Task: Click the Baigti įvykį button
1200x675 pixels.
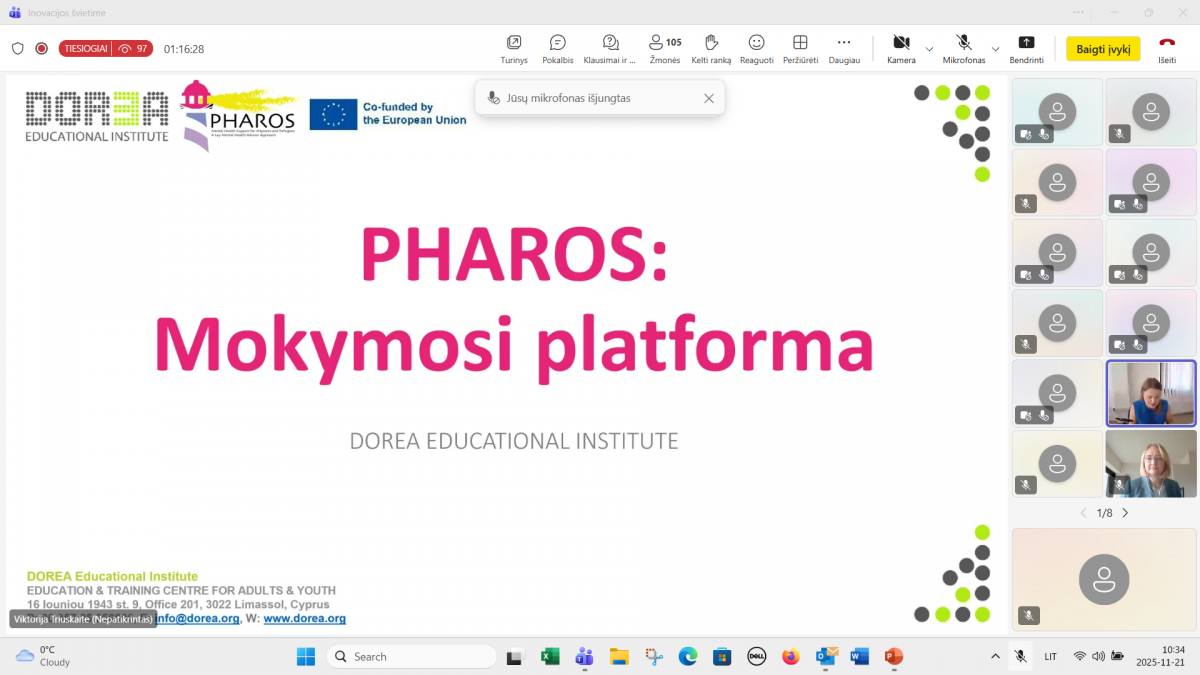Action: [1102, 49]
